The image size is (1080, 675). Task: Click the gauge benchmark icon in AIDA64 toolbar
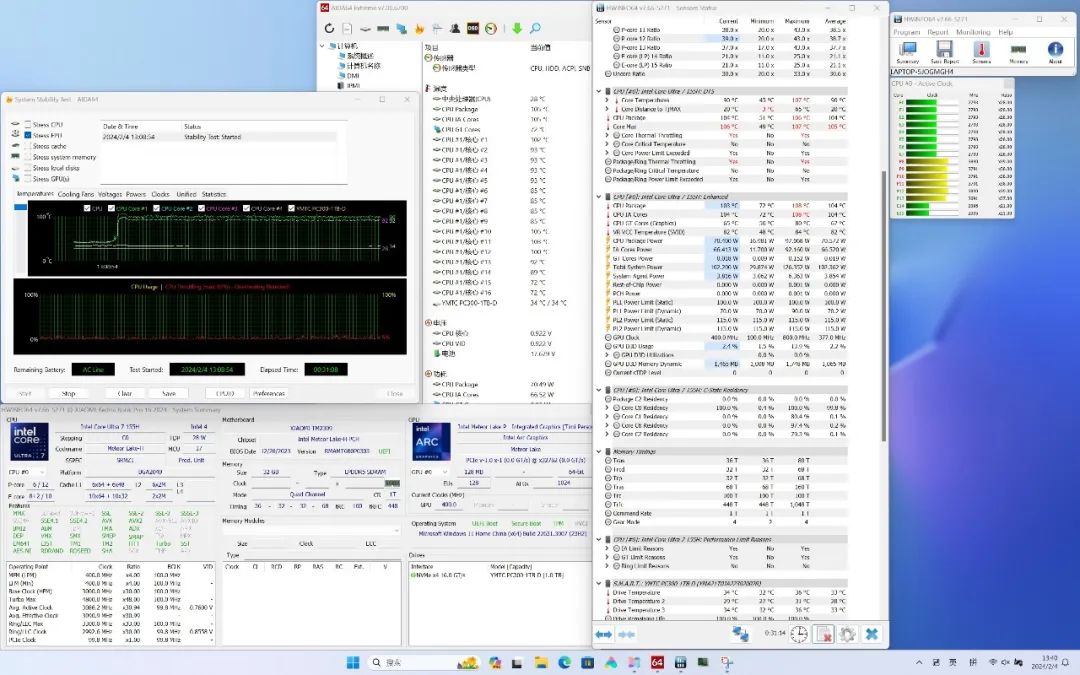491,28
